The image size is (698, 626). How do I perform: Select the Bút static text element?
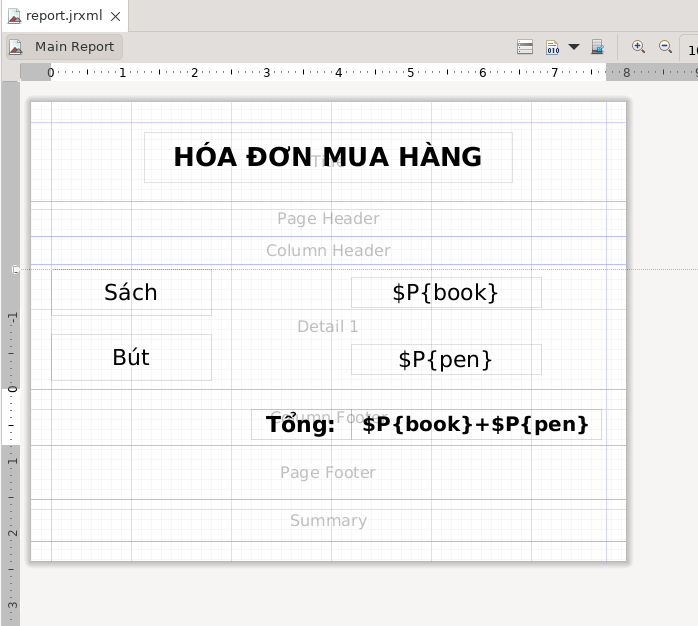[131, 357]
